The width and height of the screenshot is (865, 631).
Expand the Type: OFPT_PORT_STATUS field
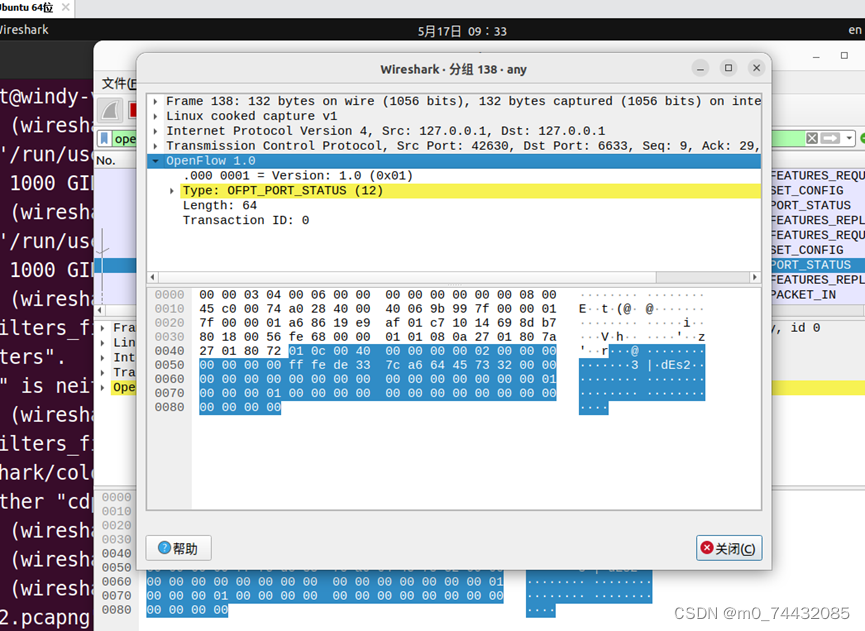click(171, 190)
